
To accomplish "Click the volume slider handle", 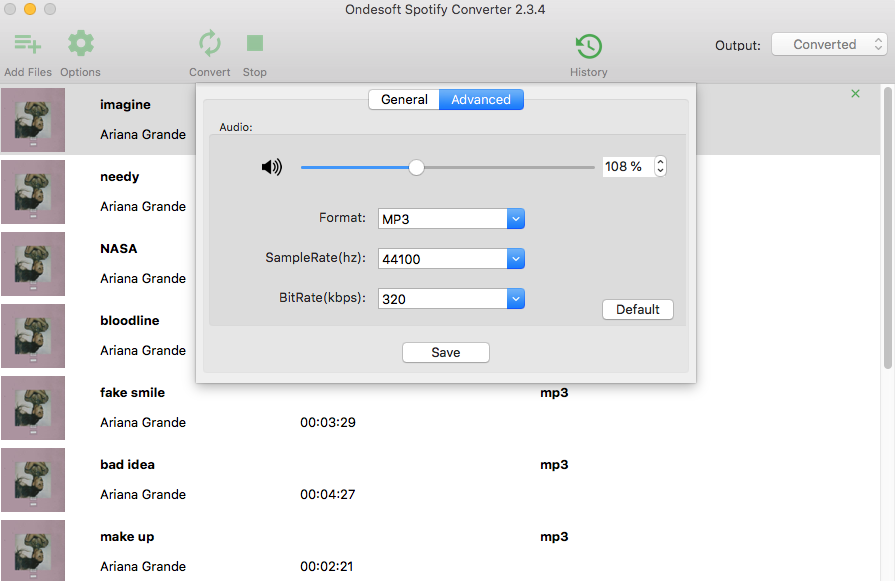I will pos(417,167).
